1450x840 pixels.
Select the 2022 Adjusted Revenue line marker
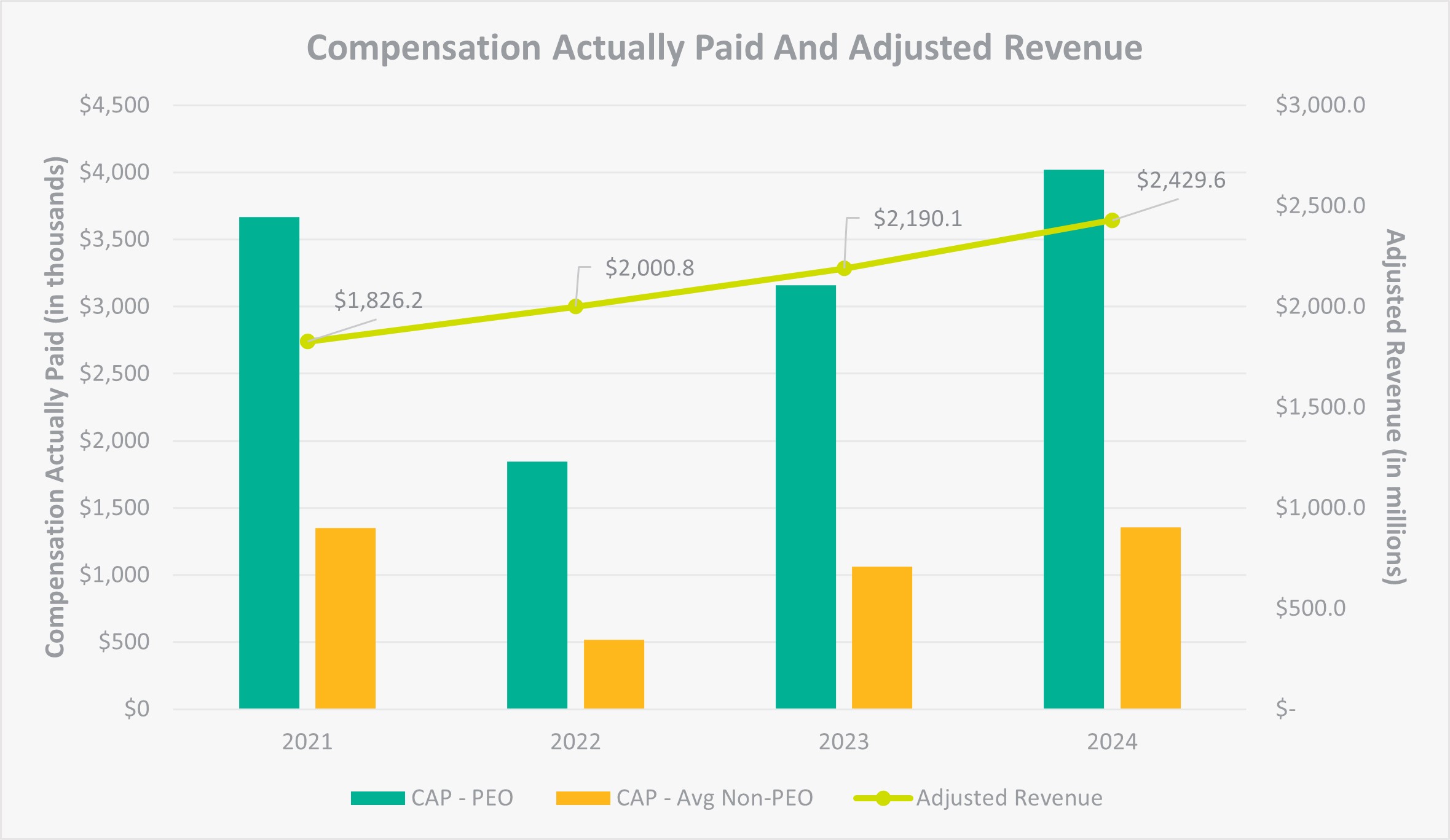[x=575, y=306]
